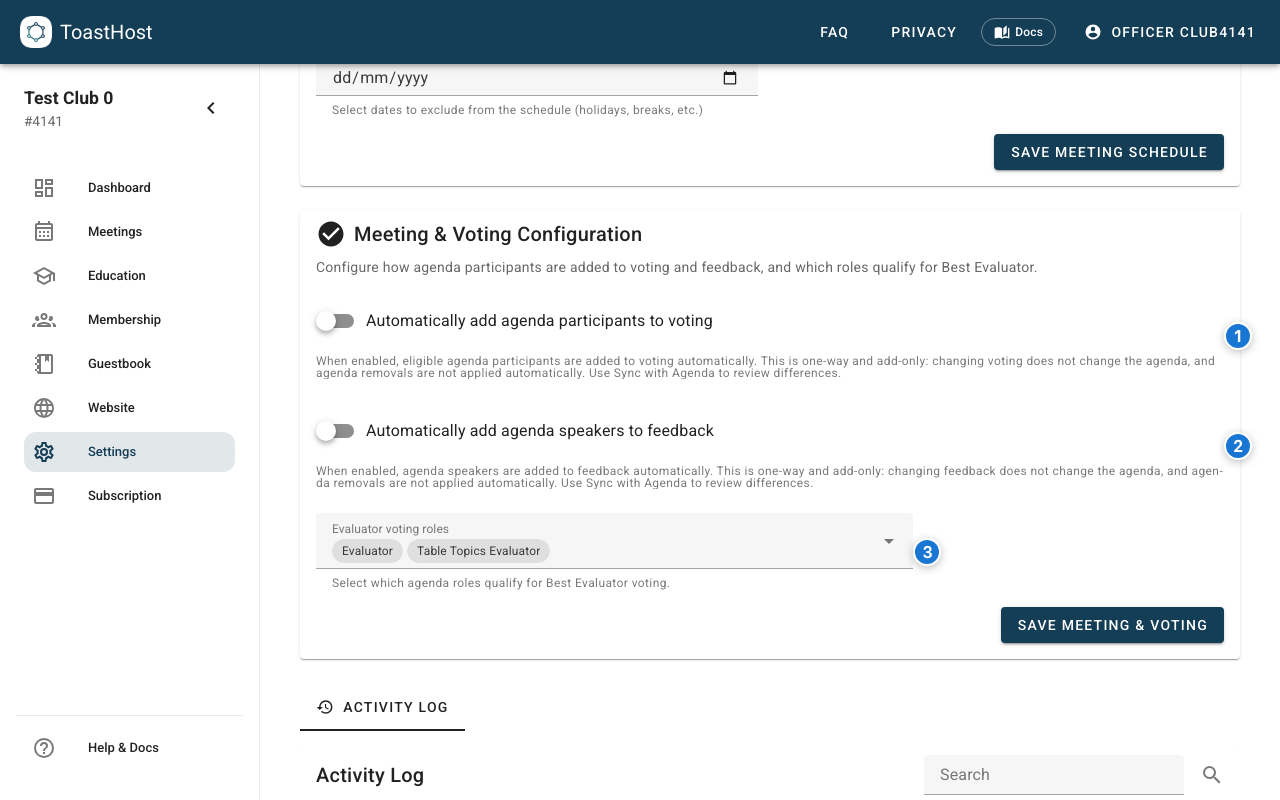1280x800 pixels.
Task: Enable automatically adding agenda participants to voting
Action: [336, 320]
